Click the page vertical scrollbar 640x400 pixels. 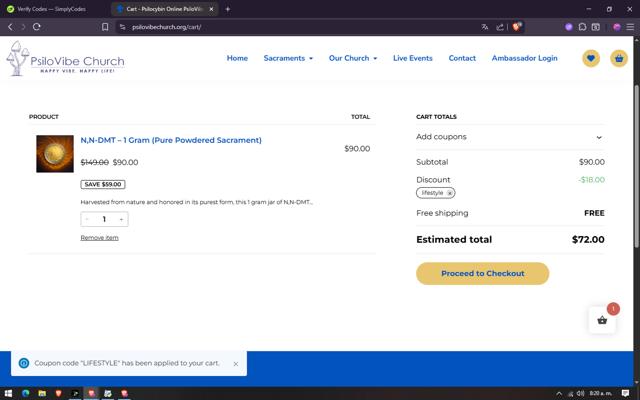point(637,165)
